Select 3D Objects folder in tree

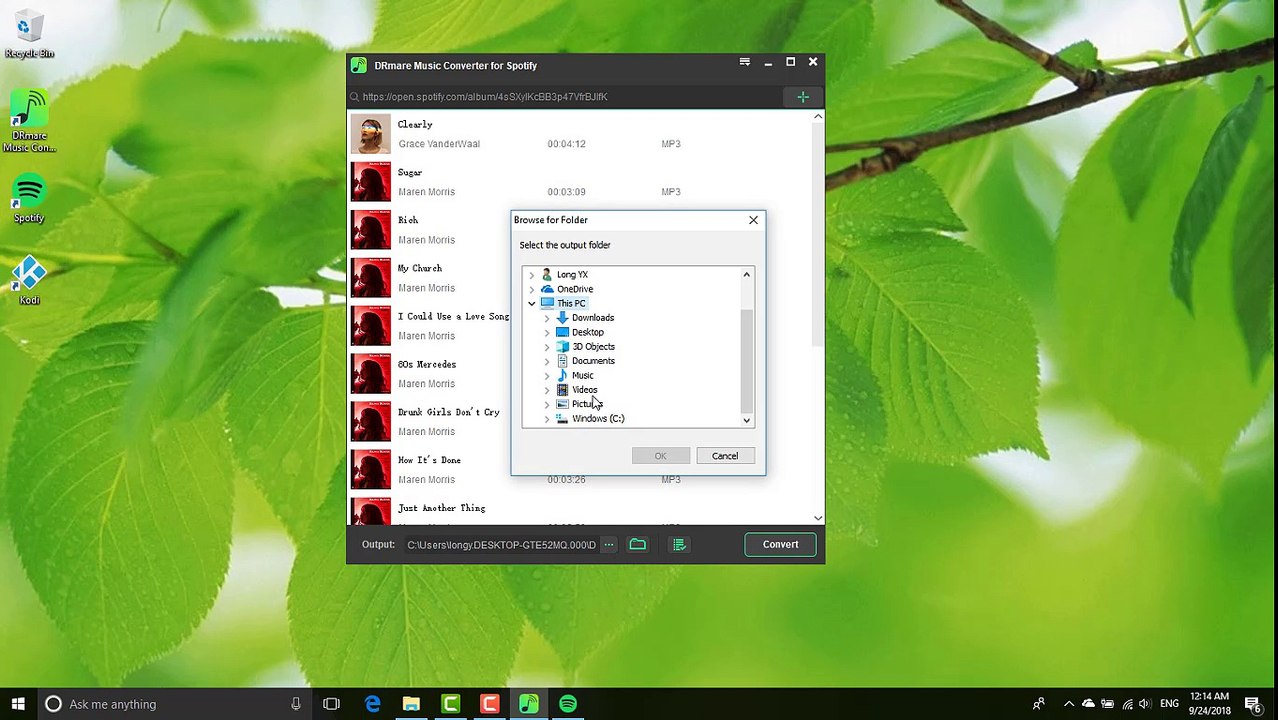pyautogui.click(x=593, y=347)
